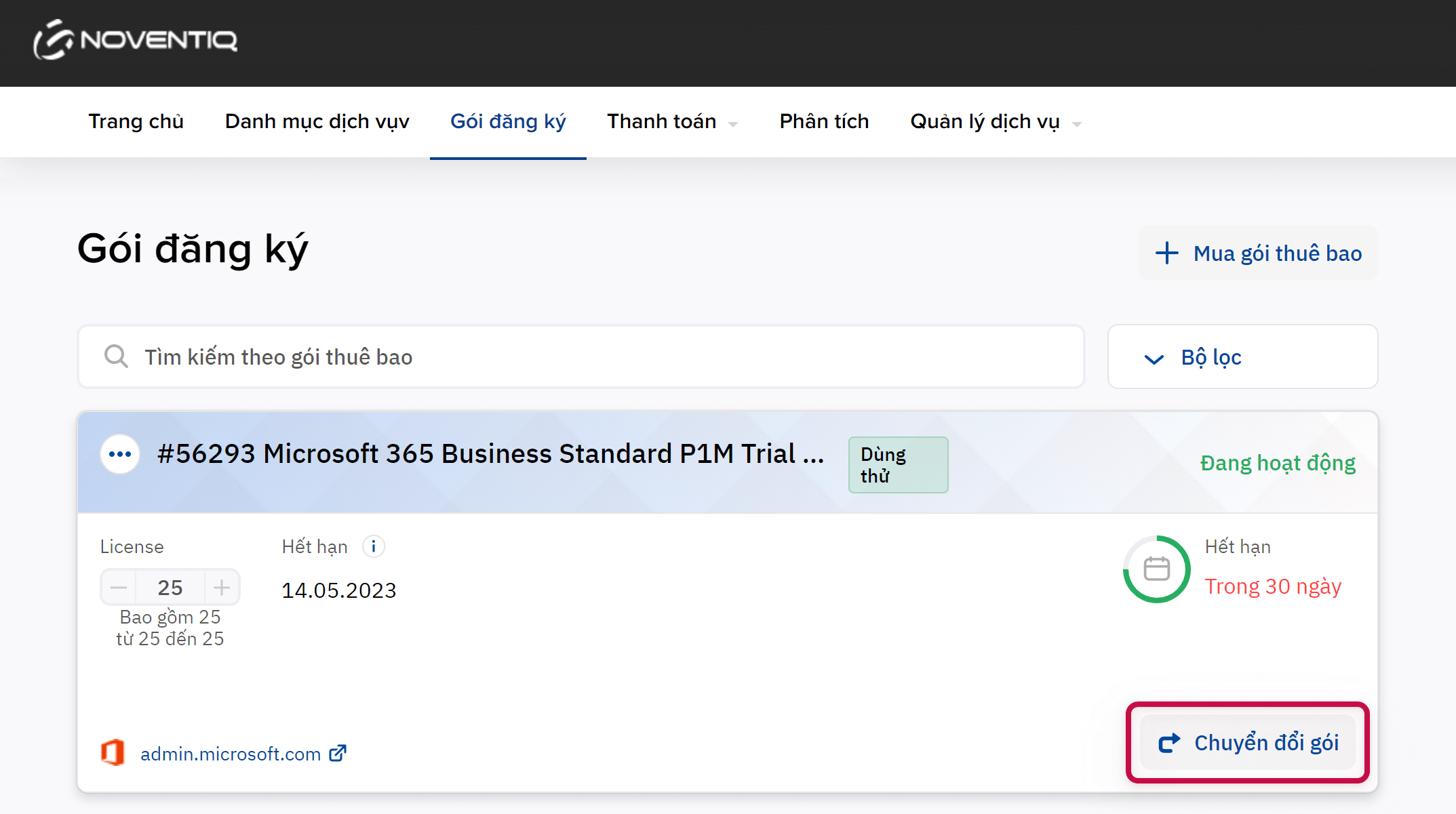Image resolution: width=1456 pixels, height=814 pixels.
Task: Open the three-dot subscription options menu
Action: coord(120,454)
